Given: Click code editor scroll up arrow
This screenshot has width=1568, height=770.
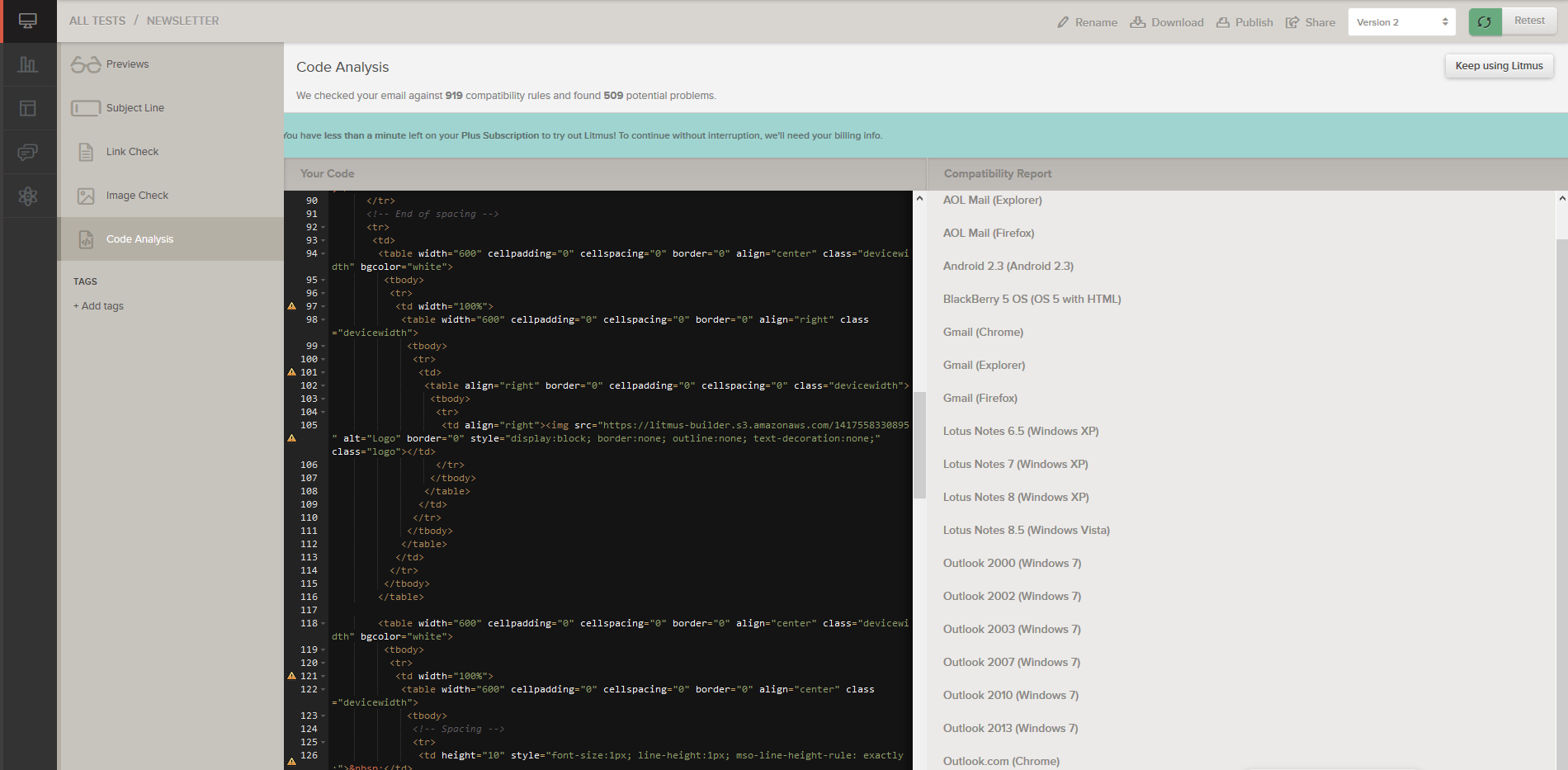Looking at the screenshot, I should pos(919,198).
